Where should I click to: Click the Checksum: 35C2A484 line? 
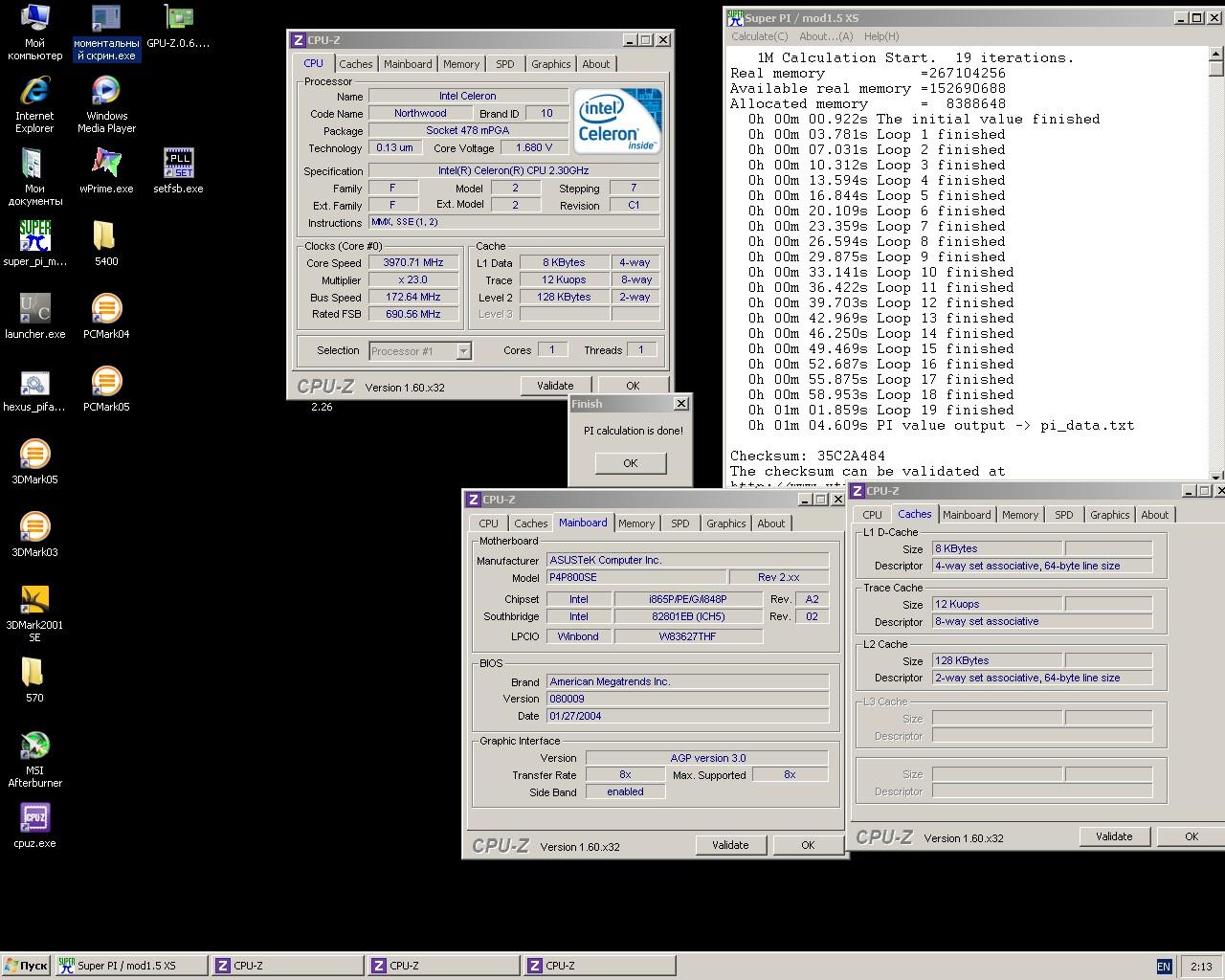point(808,456)
